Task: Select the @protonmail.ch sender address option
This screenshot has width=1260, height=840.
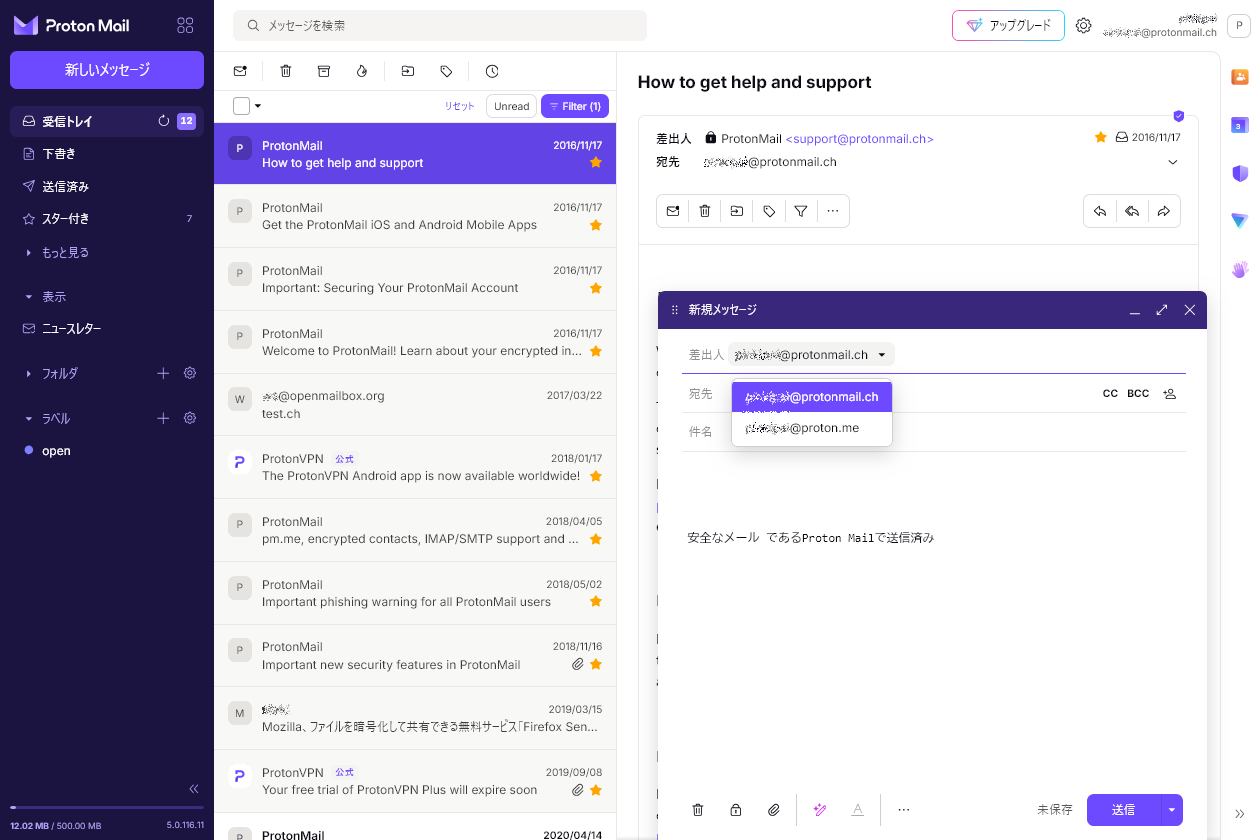Action: 812,397
